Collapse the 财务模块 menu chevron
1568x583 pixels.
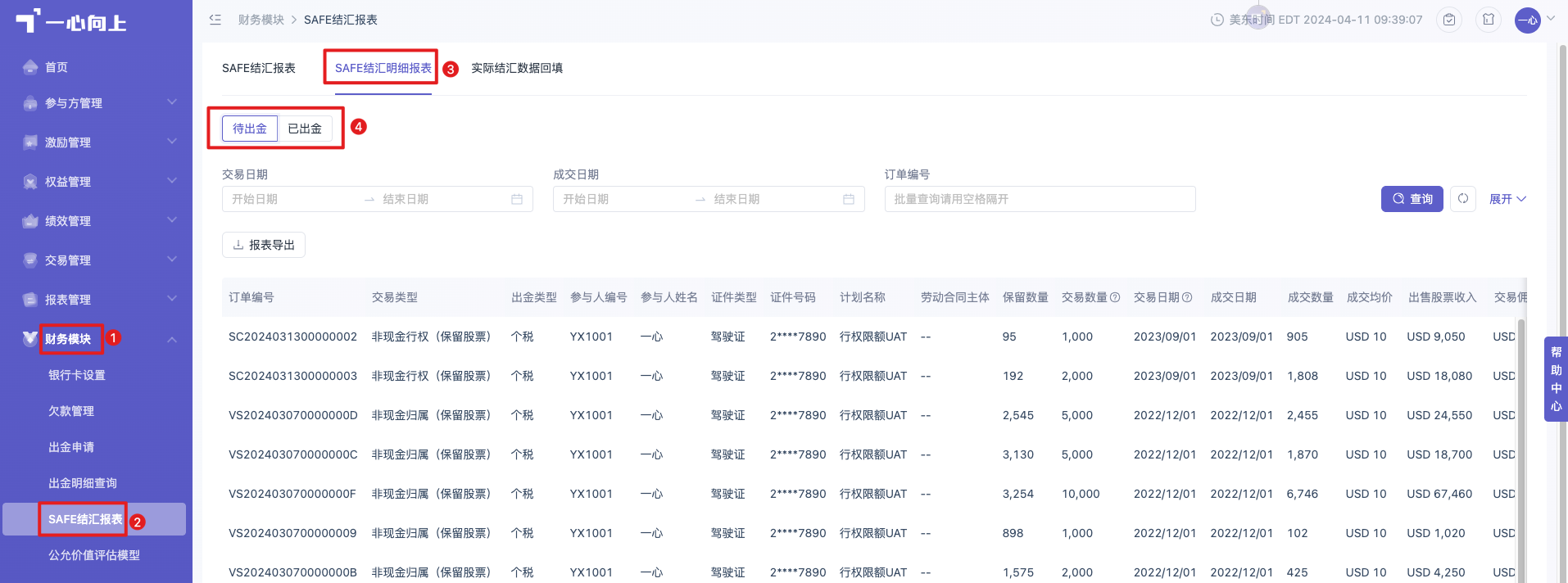coord(172,339)
